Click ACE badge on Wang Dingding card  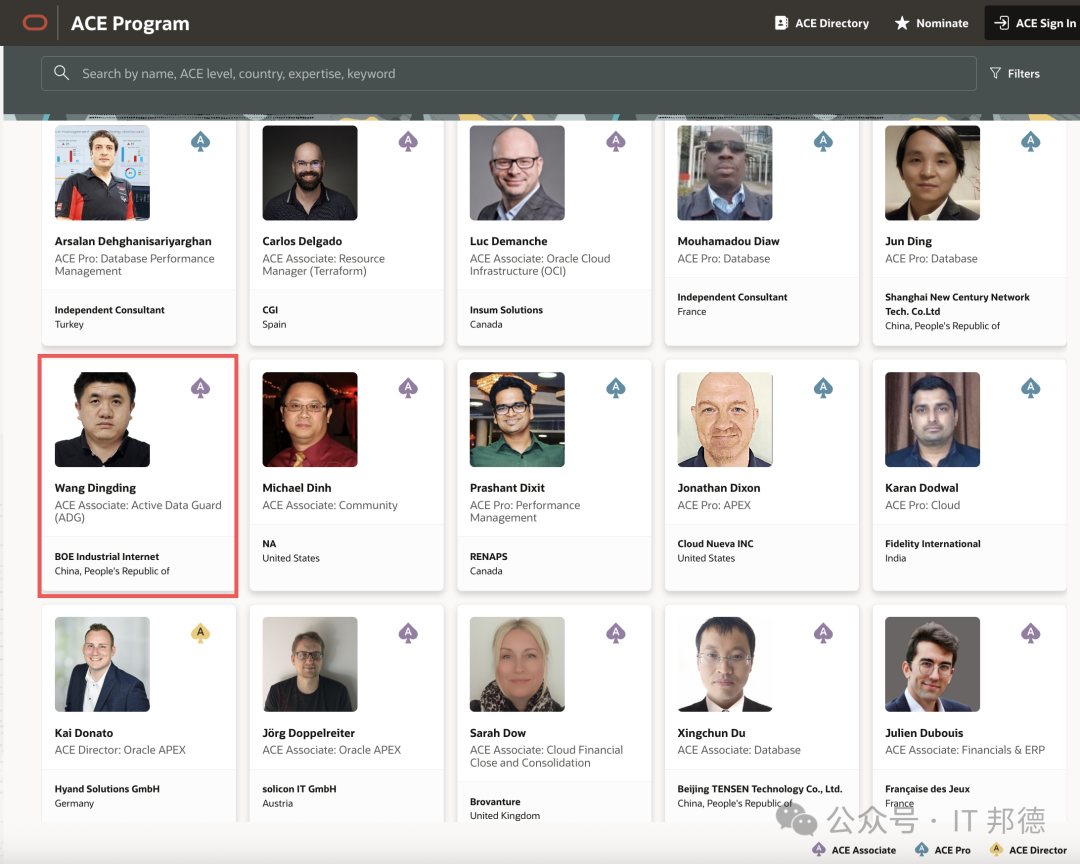[200, 388]
